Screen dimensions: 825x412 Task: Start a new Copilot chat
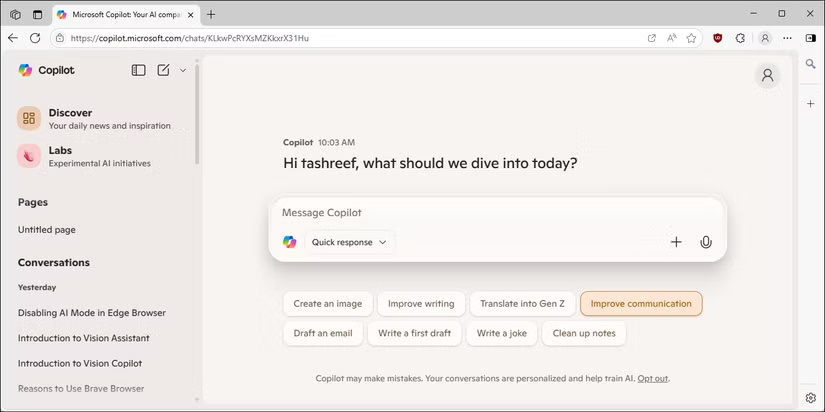(164, 70)
